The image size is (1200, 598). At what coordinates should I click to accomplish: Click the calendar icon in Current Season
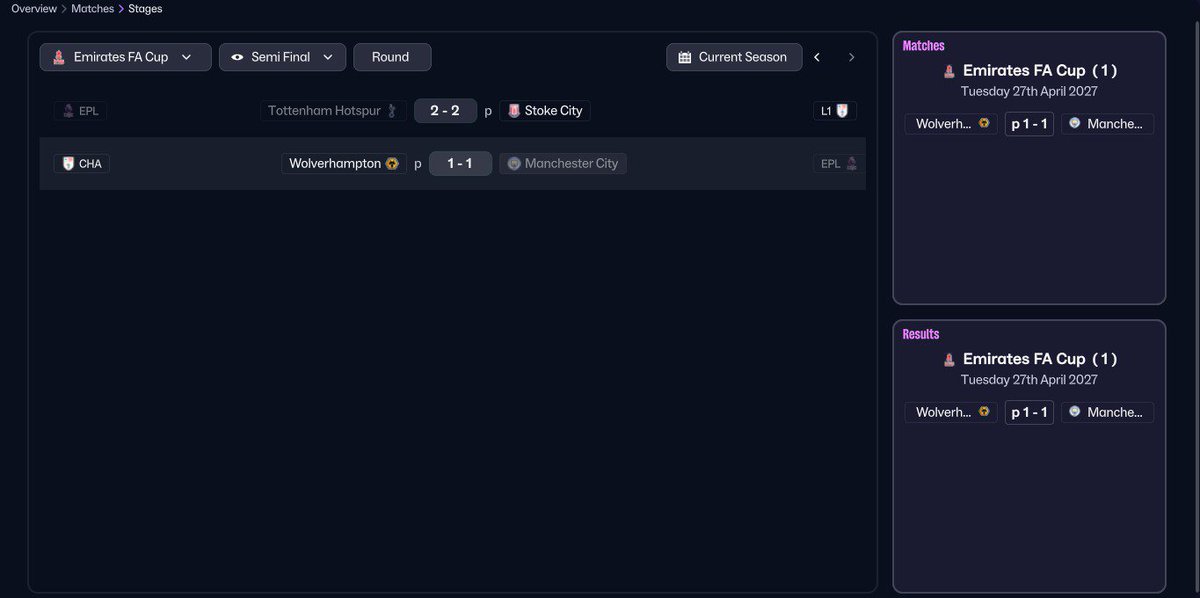(x=685, y=57)
